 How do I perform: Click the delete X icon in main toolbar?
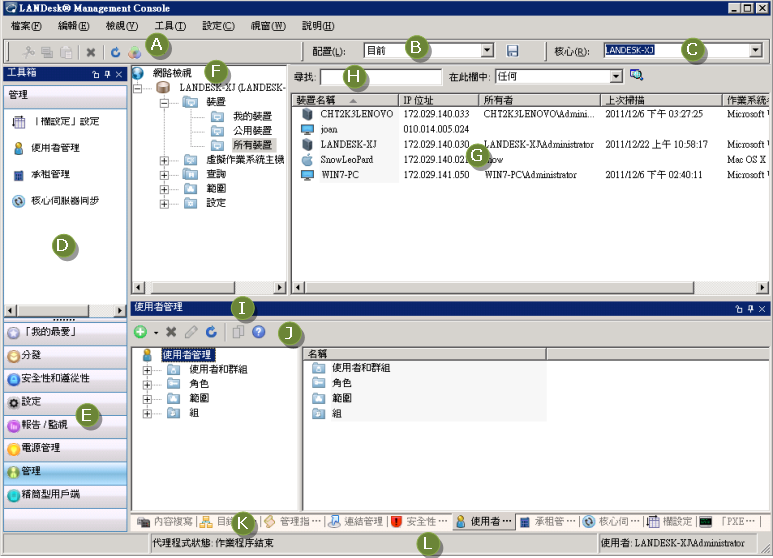[x=91, y=52]
